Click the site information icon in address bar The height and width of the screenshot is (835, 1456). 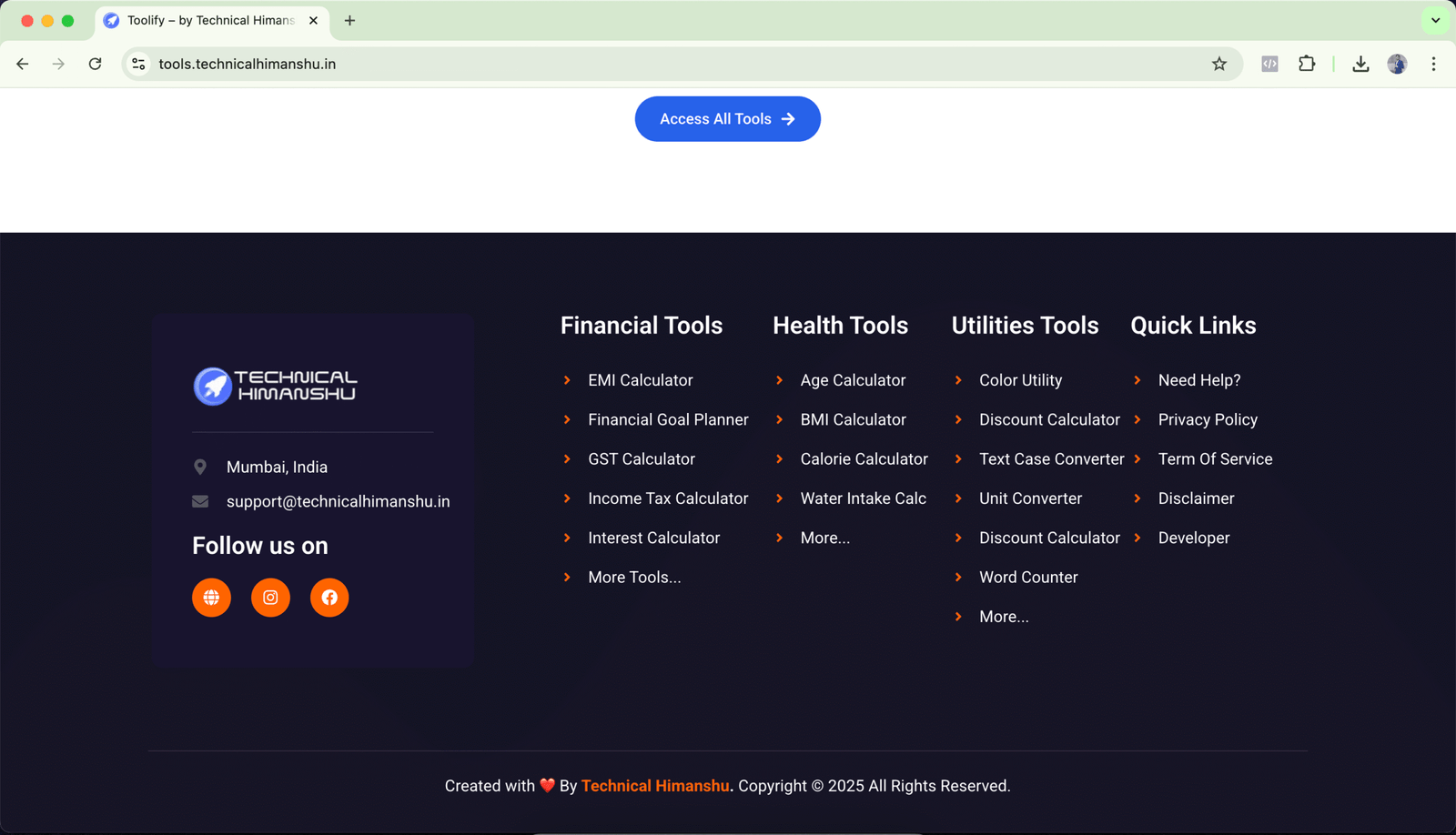[x=138, y=64]
